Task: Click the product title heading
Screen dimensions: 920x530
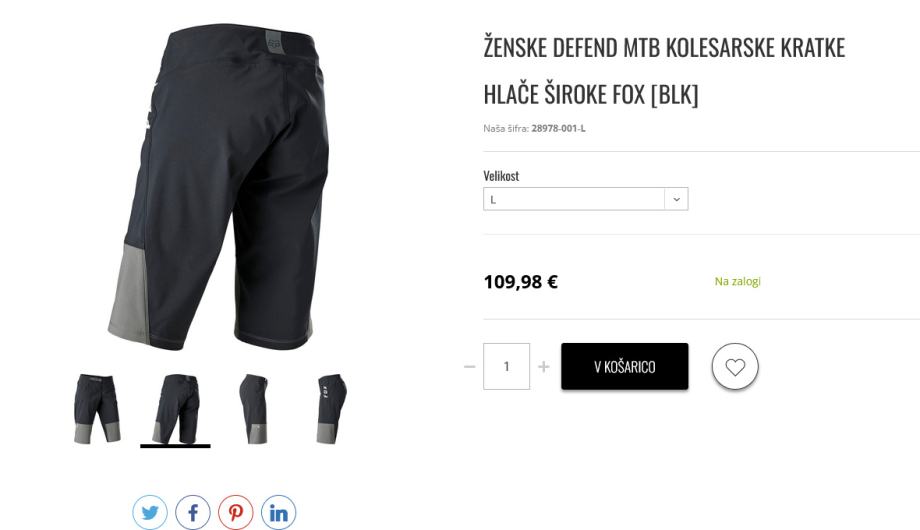Action: tap(664, 70)
